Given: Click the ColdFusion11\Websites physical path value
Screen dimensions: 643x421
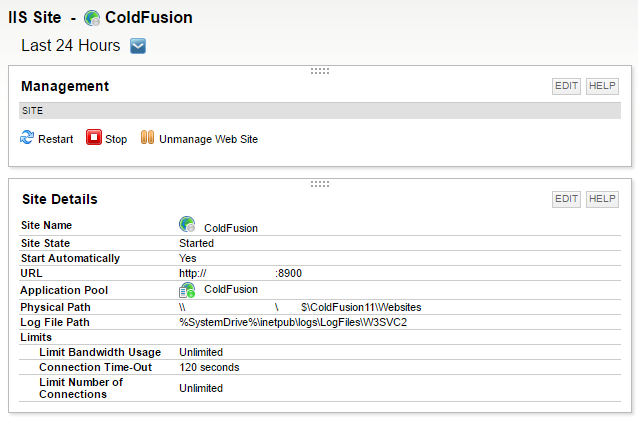Looking at the screenshot, I should 300,307.
